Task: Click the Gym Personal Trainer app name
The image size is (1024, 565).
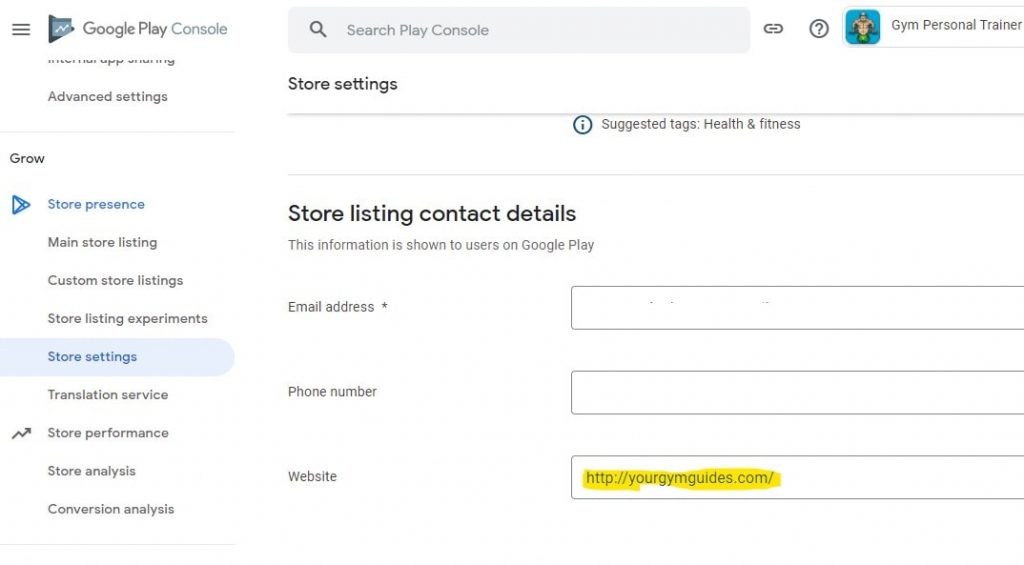Action: pos(956,25)
